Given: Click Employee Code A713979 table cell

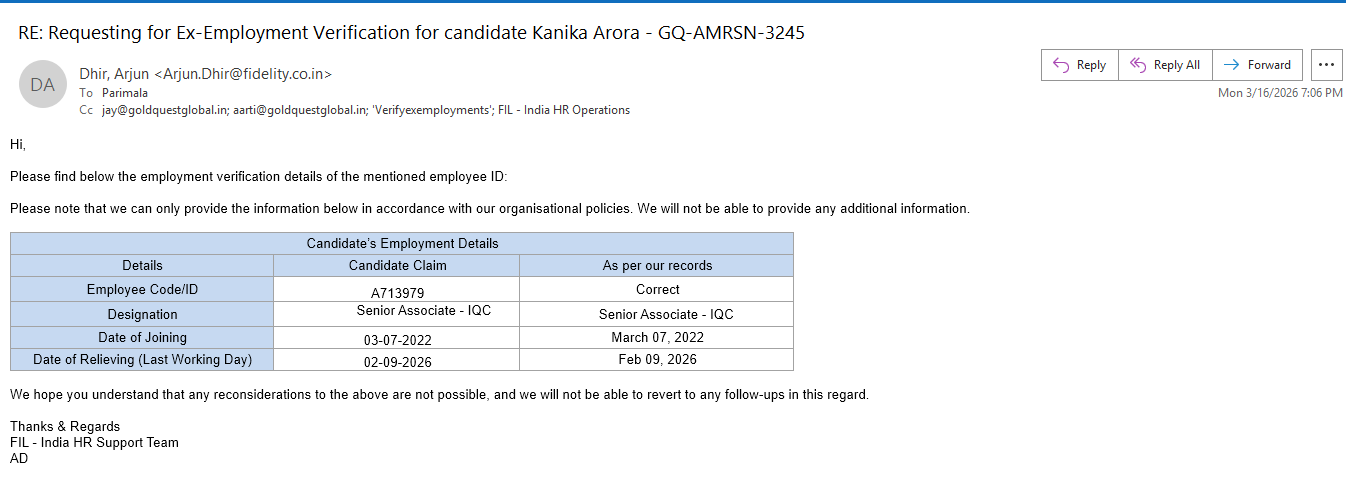Looking at the screenshot, I should click(x=397, y=290).
